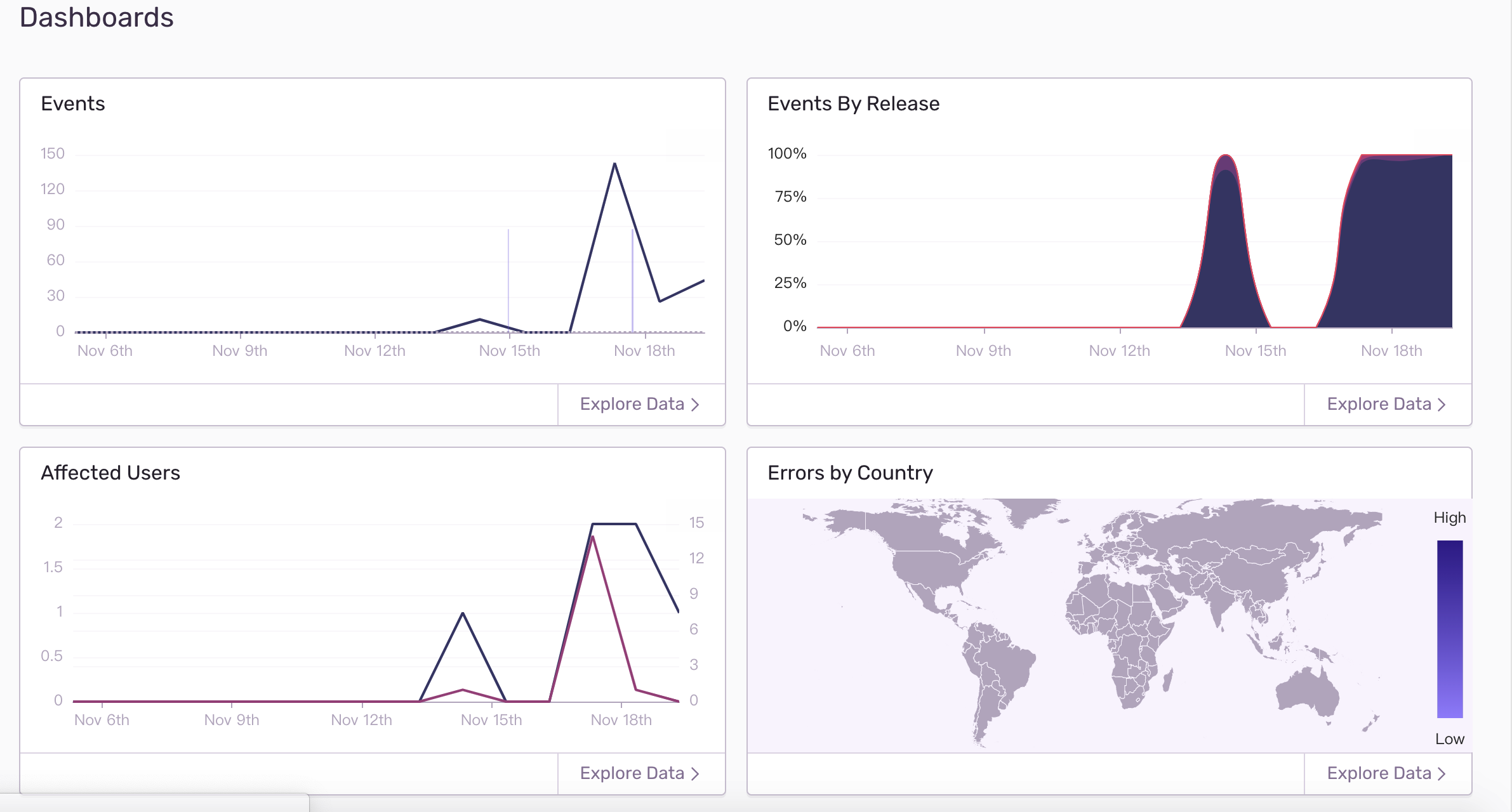Click the release marker line near Nov 18th in Events
Screen dimensions: 1512x812
tap(632, 280)
